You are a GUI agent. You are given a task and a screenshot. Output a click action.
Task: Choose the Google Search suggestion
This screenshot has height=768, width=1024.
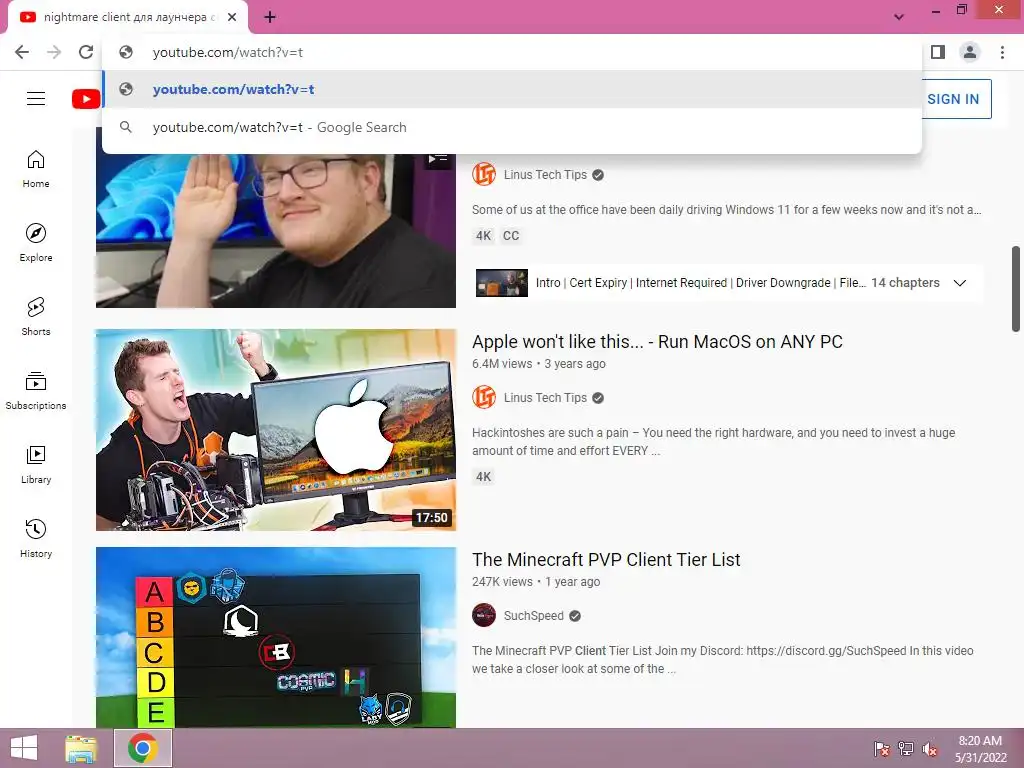tap(512, 127)
